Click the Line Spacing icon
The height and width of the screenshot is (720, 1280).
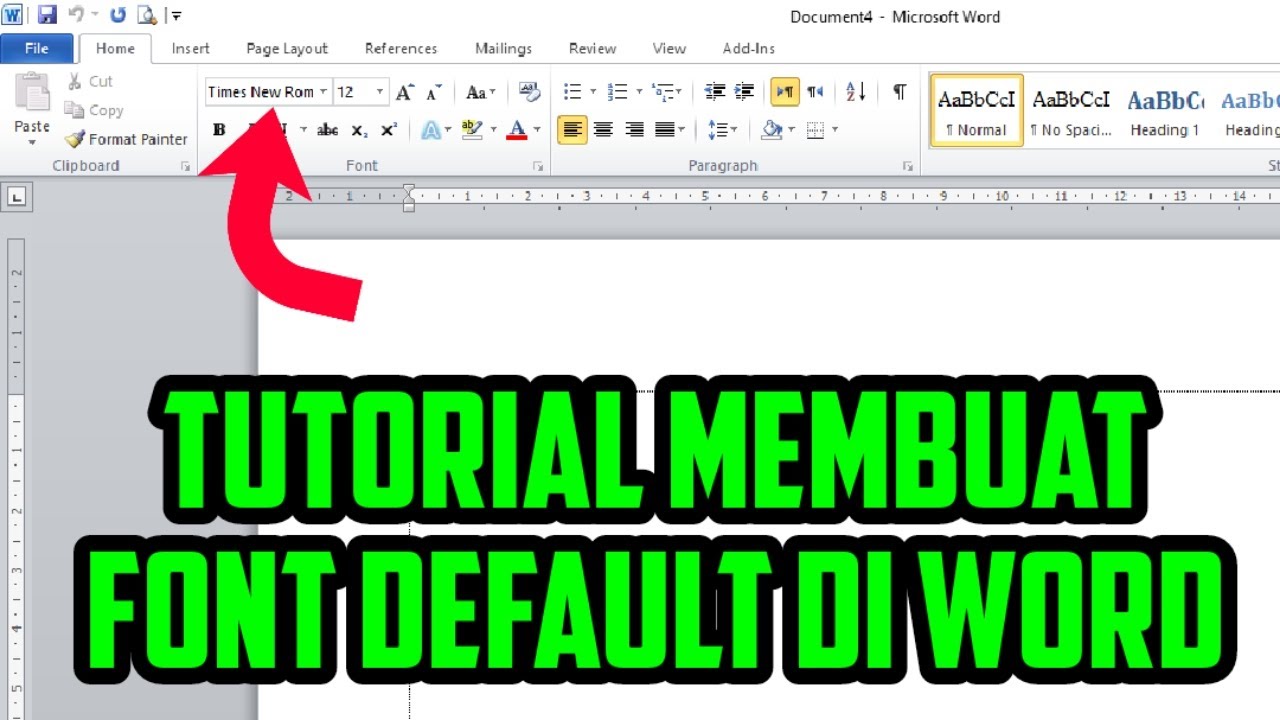(718, 130)
